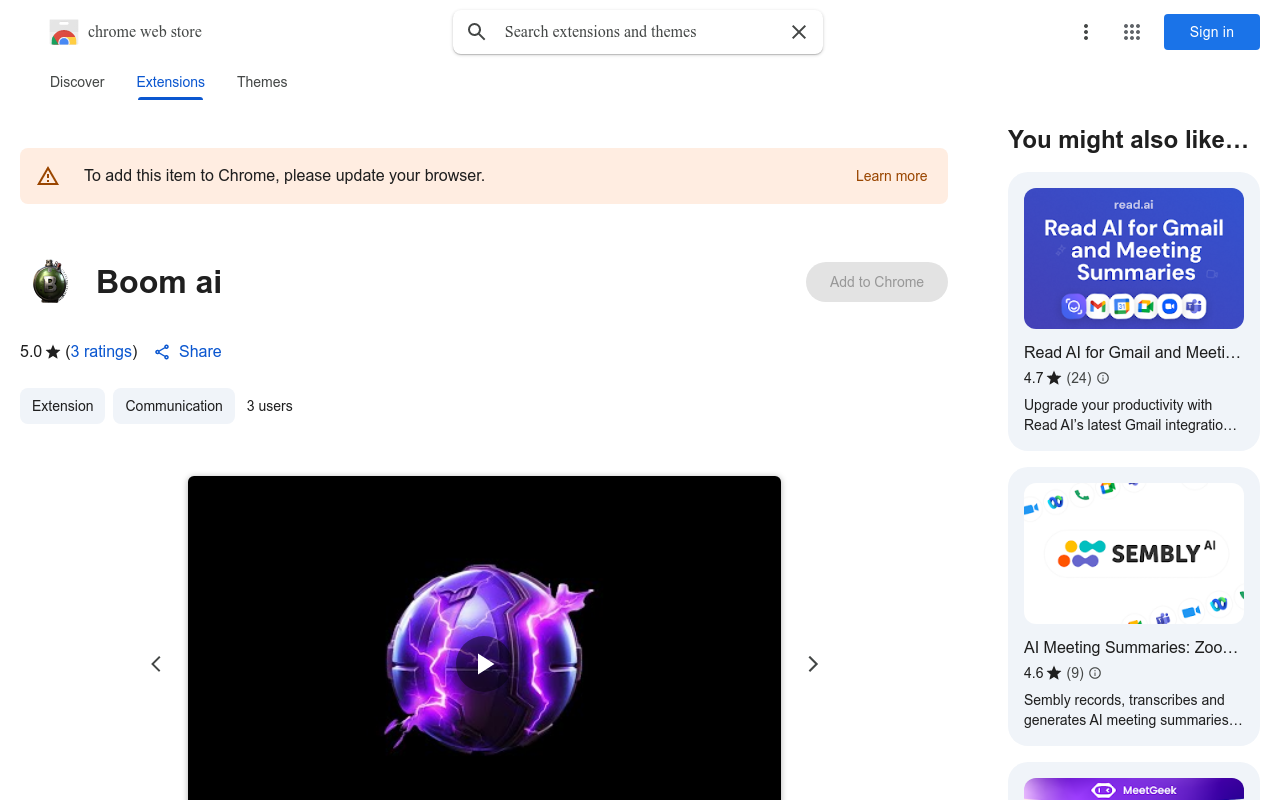The height and width of the screenshot is (800, 1280).
Task: Show previous slide with left arrow
Action: 156,664
